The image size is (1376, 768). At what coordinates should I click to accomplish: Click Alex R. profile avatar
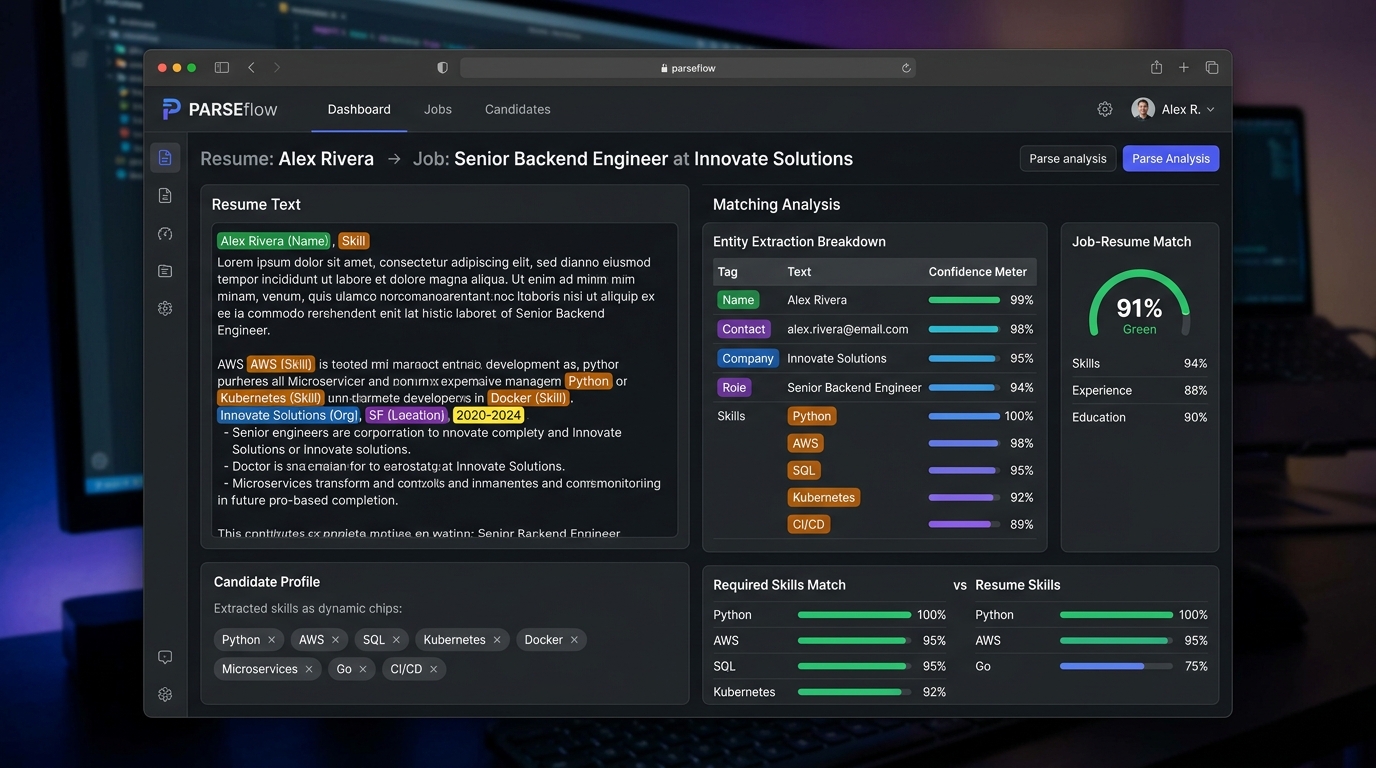click(1143, 109)
